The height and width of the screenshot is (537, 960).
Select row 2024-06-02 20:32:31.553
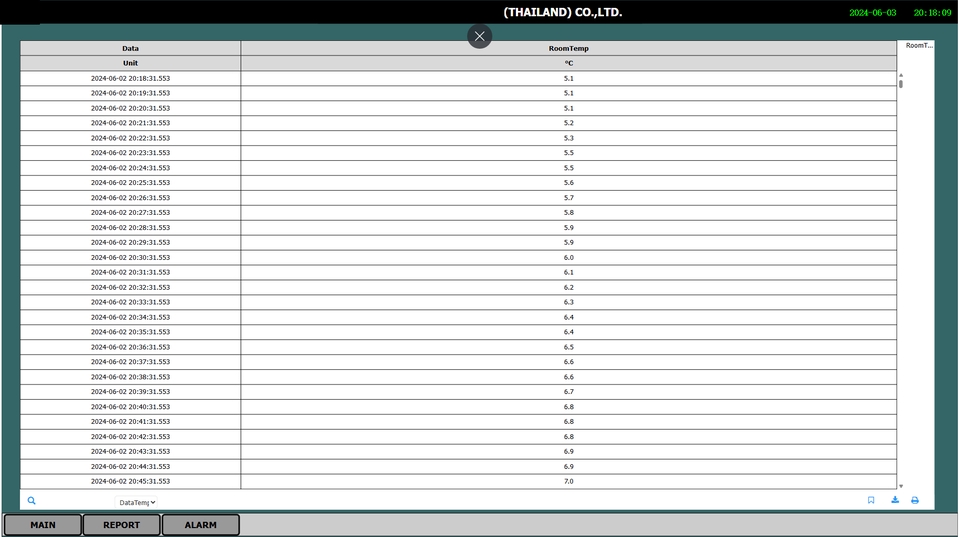[459, 287]
